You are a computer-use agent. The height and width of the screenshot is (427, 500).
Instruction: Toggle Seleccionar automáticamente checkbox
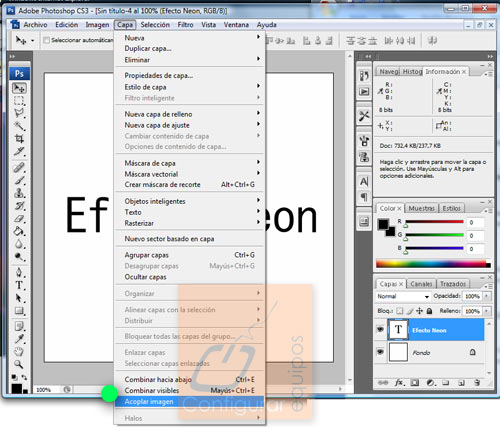46,40
